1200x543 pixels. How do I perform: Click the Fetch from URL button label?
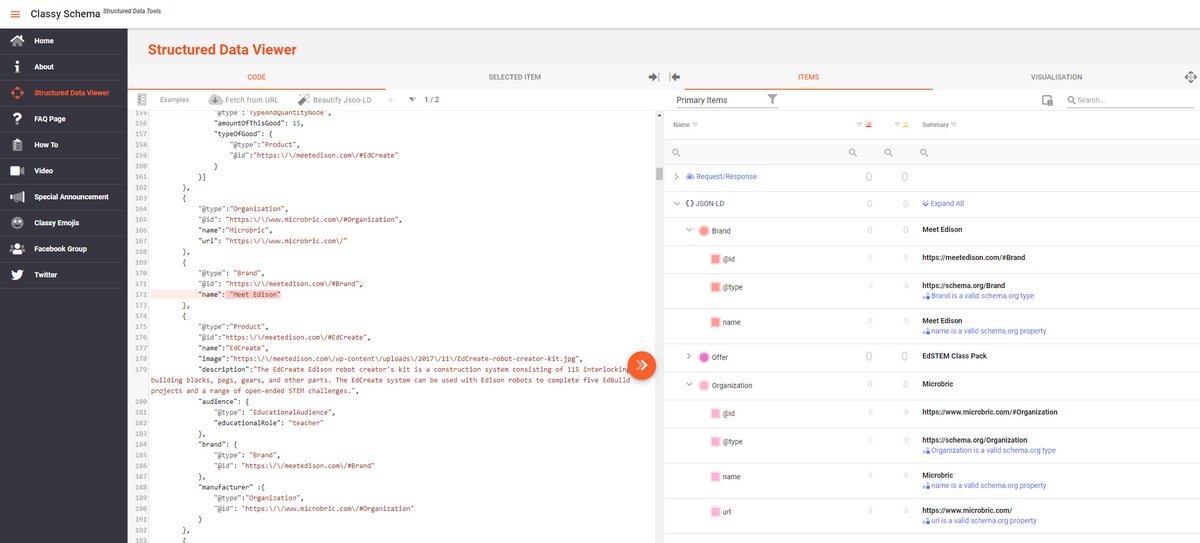click(x=252, y=100)
